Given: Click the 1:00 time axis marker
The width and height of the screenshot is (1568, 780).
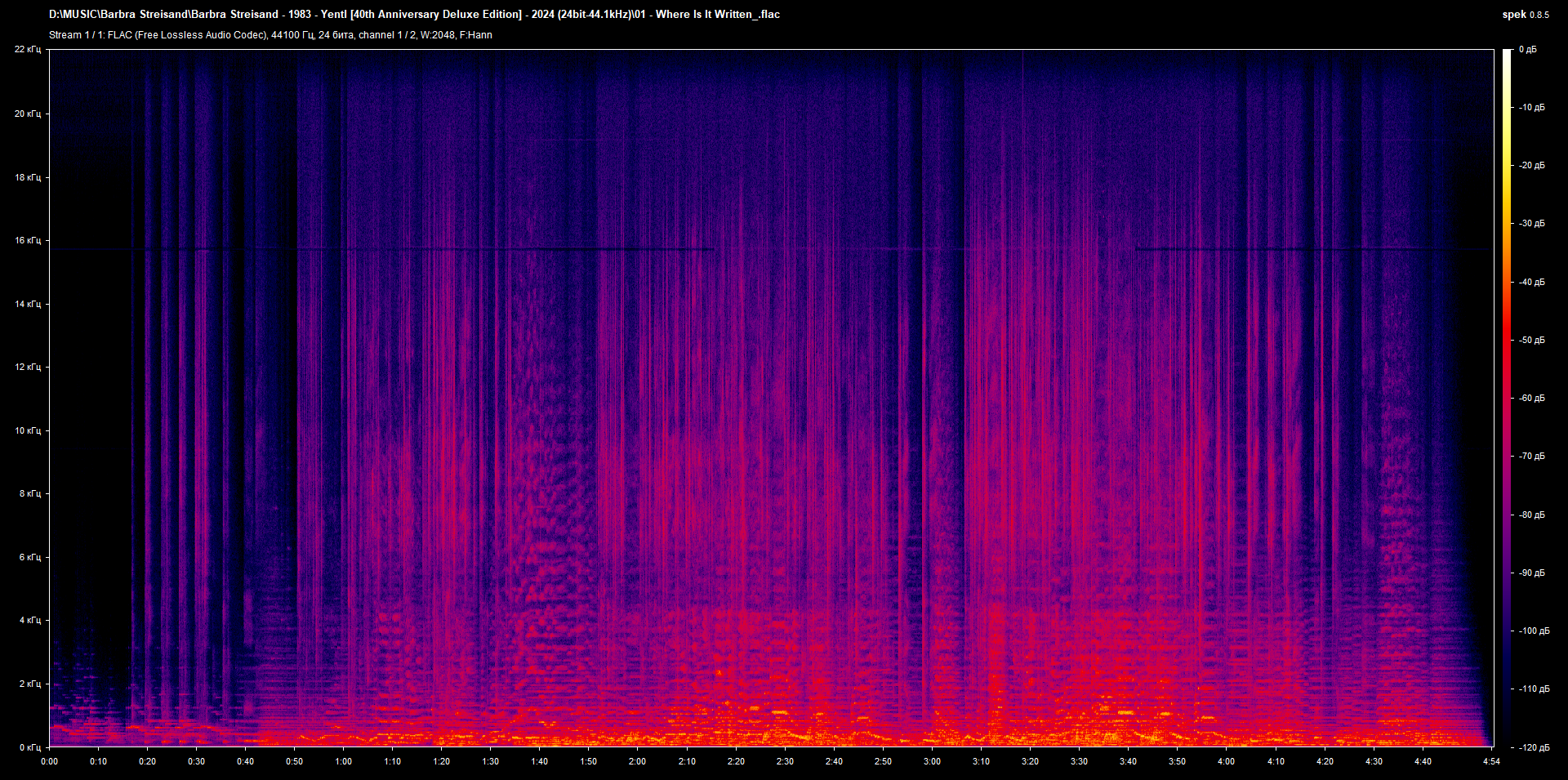Looking at the screenshot, I should (x=343, y=760).
